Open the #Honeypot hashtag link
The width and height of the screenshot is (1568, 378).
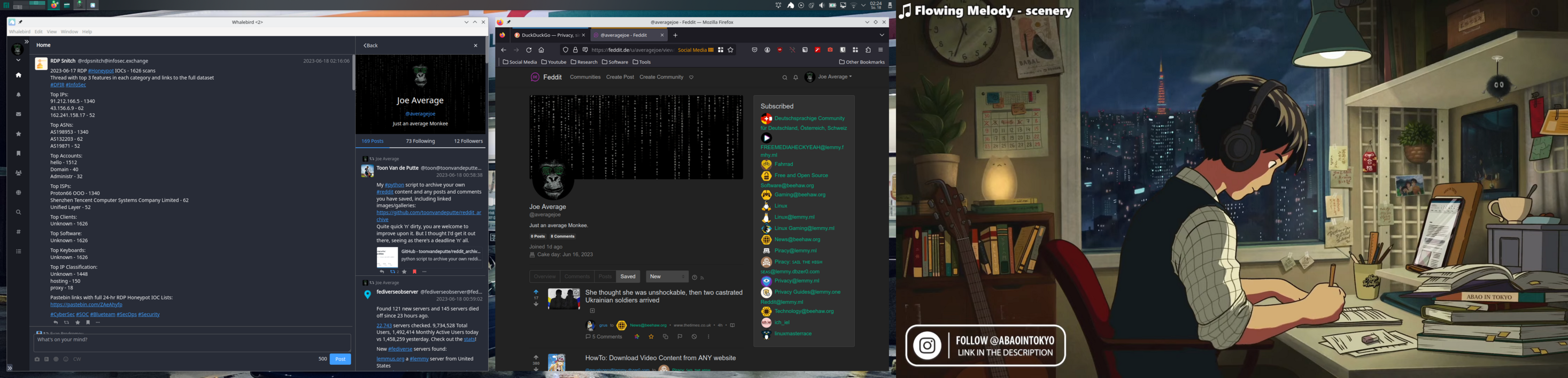pyautogui.click(x=101, y=71)
